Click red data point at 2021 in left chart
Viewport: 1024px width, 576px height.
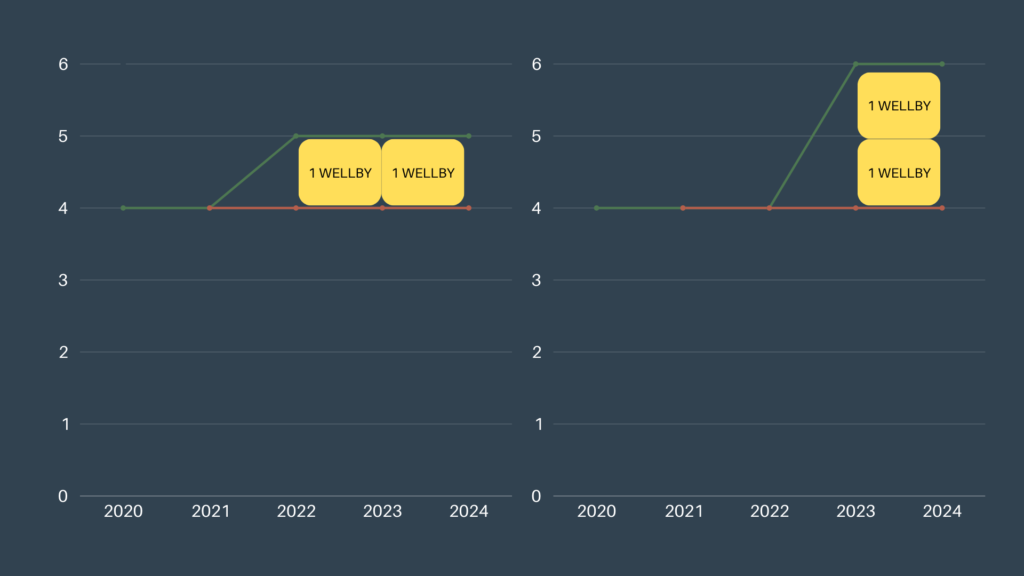coord(210,208)
